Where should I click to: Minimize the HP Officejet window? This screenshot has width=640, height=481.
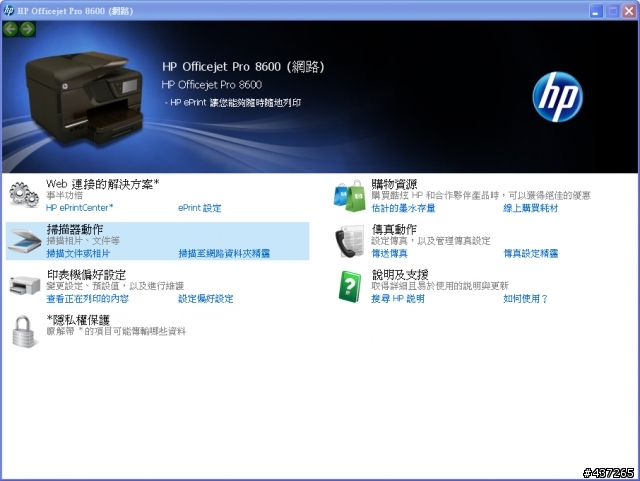pyautogui.click(x=596, y=11)
